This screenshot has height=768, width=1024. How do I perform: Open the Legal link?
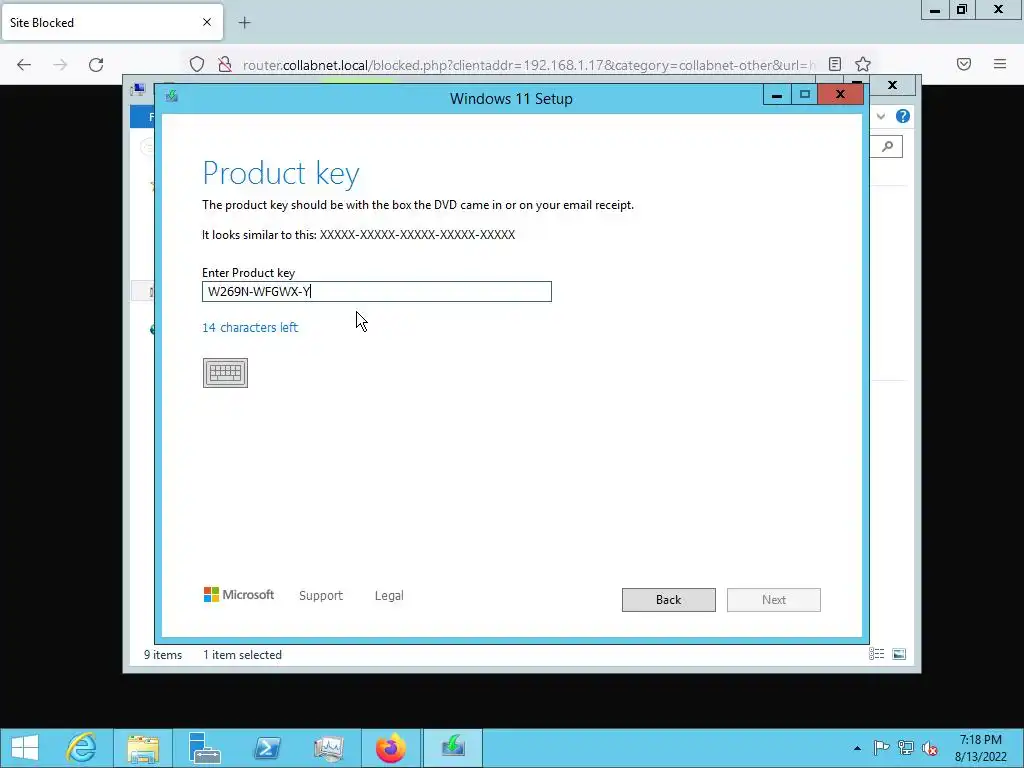point(389,596)
